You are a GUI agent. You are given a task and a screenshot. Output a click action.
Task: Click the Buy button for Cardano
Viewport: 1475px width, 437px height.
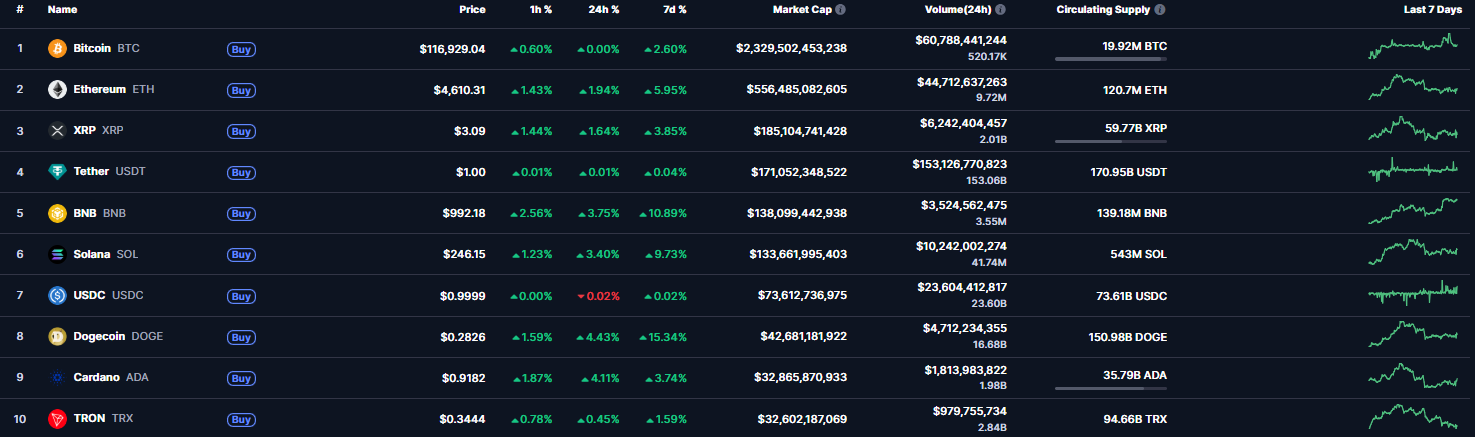click(241, 378)
